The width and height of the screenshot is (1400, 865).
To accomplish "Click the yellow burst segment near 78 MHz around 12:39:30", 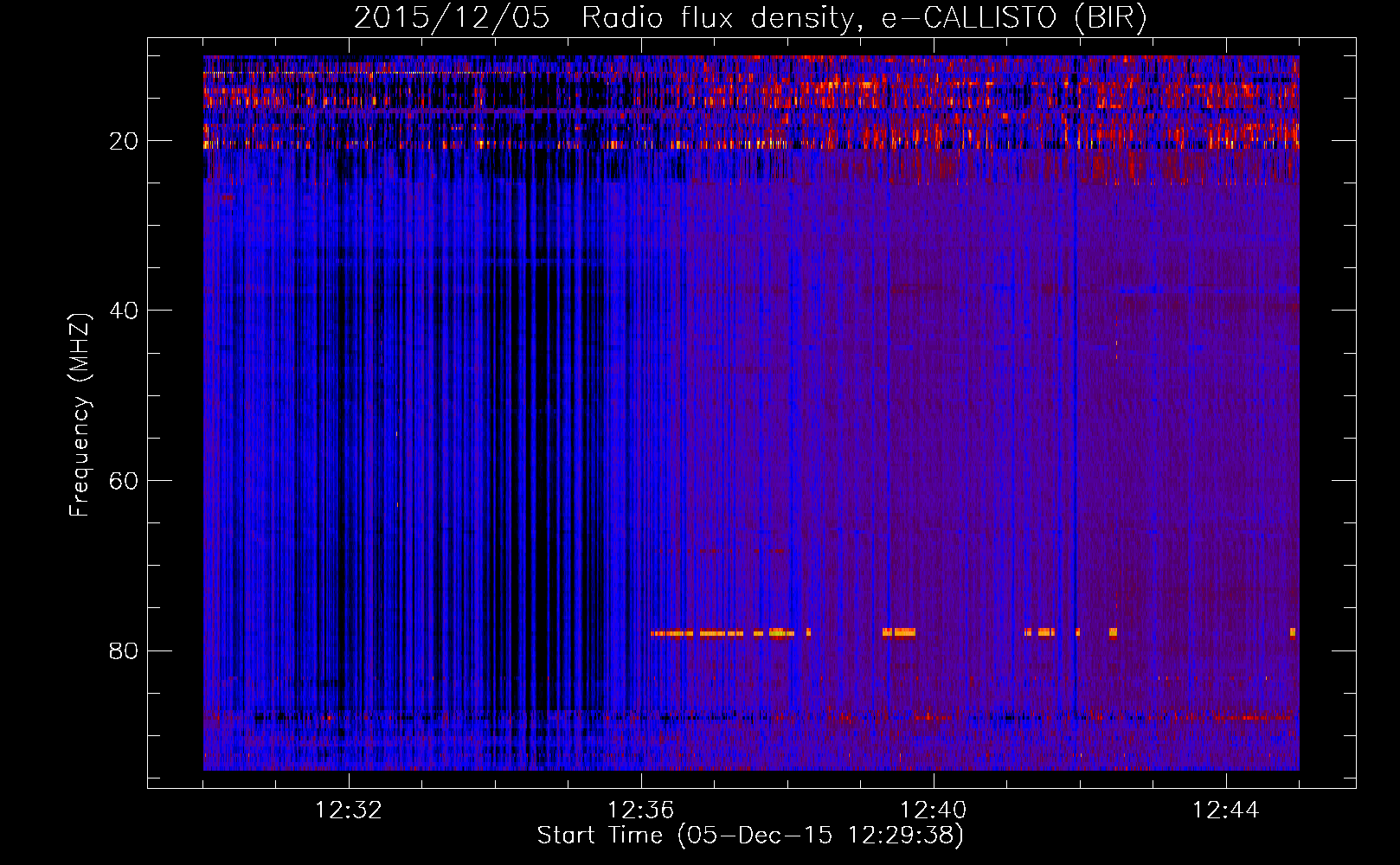I will (x=899, y=632).
